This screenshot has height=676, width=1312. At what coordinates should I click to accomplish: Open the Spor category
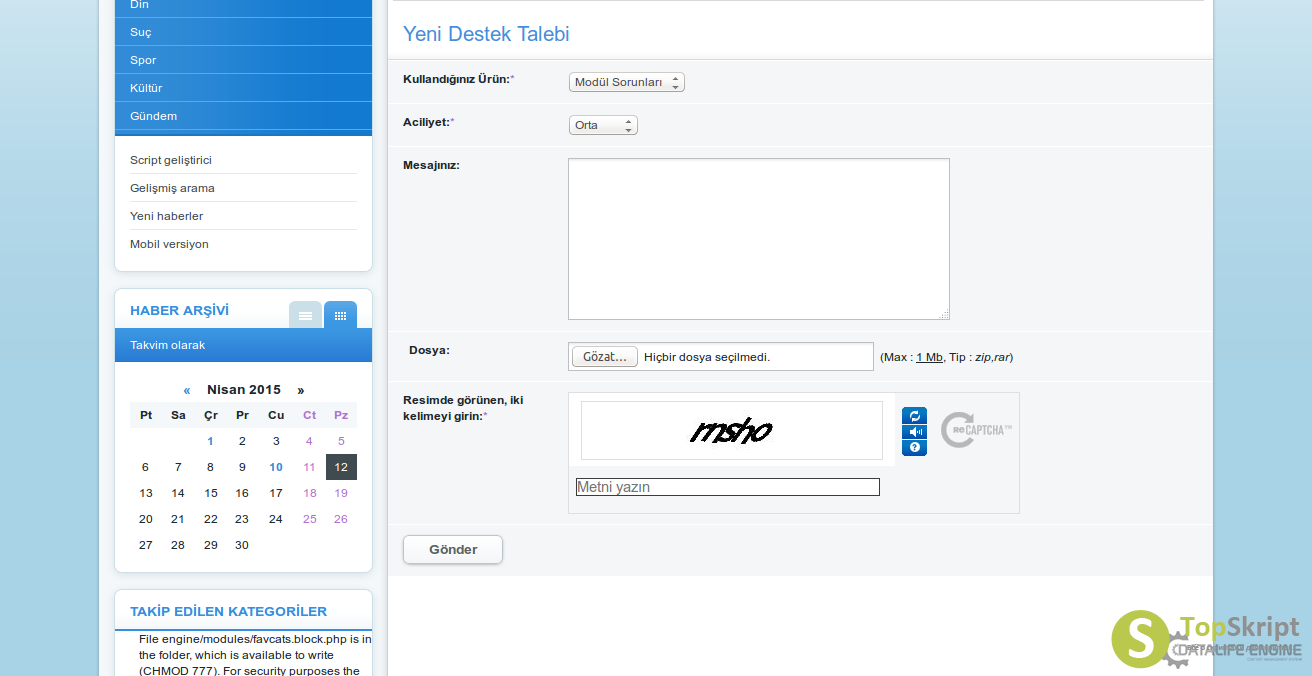[x=243, y=60]
